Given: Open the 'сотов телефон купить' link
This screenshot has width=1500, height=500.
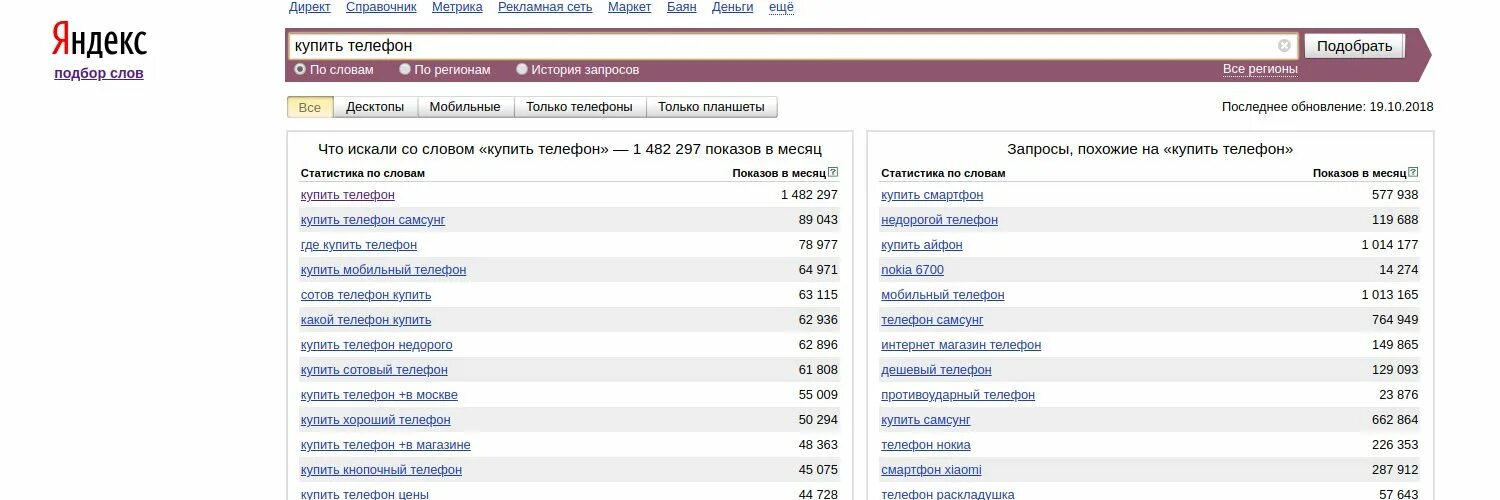Looking at the screenshot, I should pyautogui.click(x=366, y=295).
